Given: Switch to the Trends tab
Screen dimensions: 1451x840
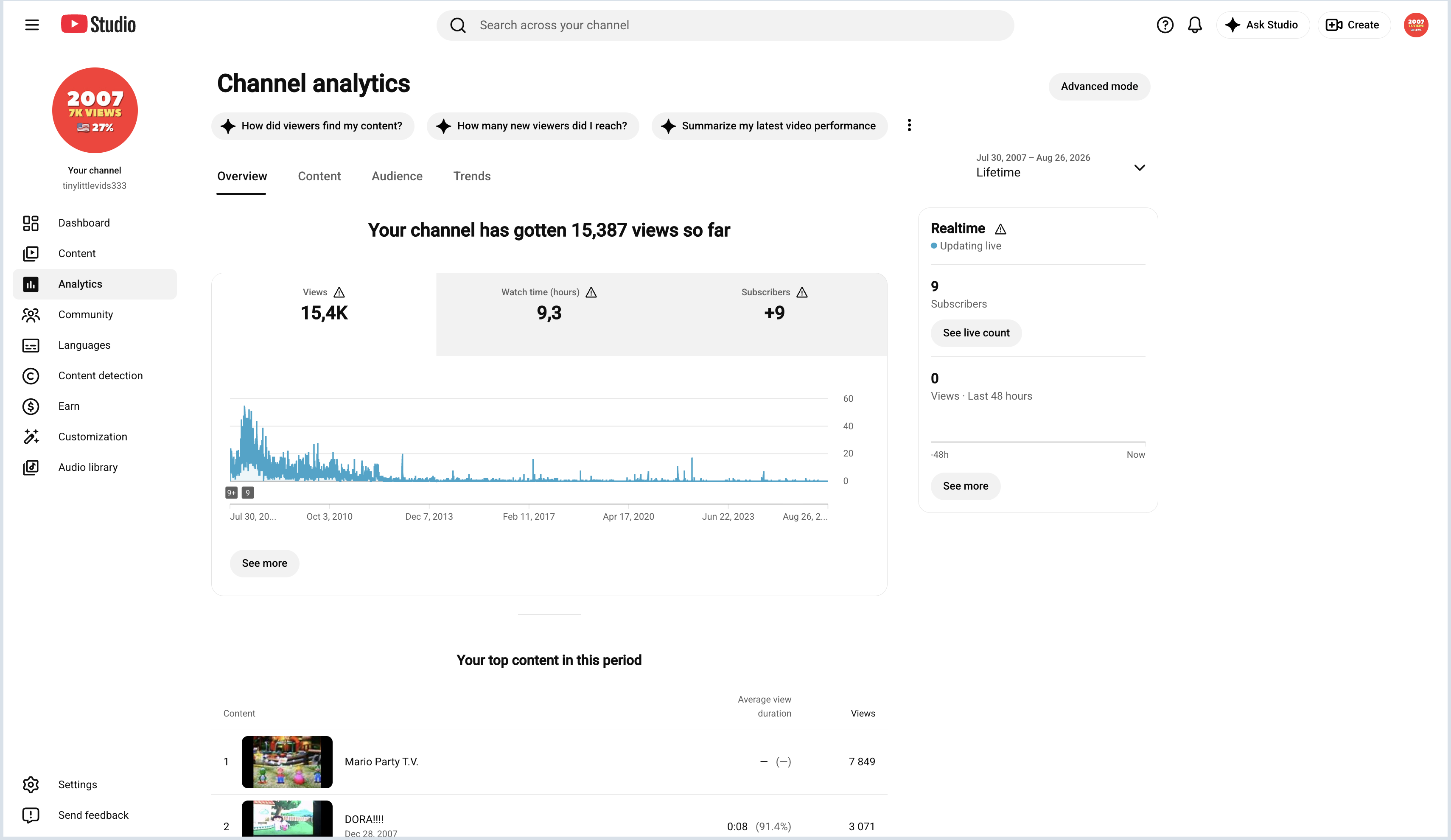Looking at the screenshot, I should [472, 176].
